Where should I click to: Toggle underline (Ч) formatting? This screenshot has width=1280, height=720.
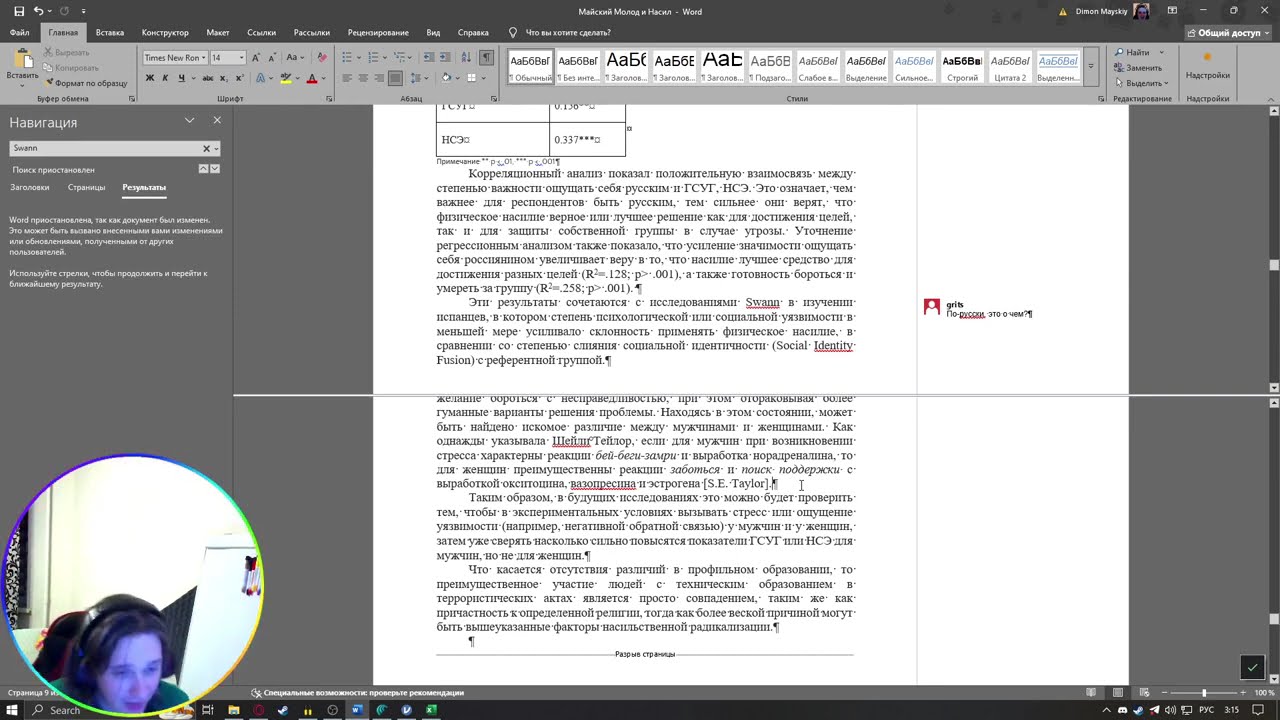coord(181,78)
